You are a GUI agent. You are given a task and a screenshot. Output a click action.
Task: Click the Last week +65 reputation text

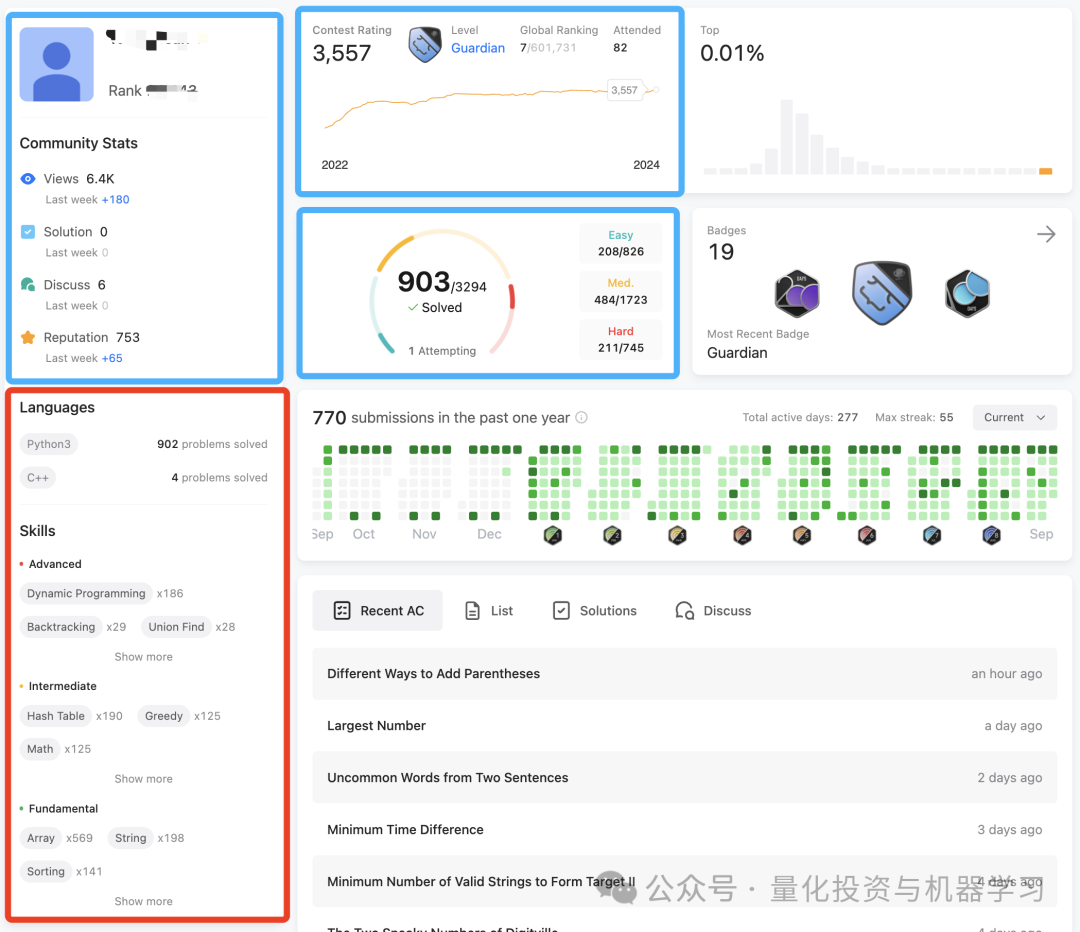(x=84, y=358)
